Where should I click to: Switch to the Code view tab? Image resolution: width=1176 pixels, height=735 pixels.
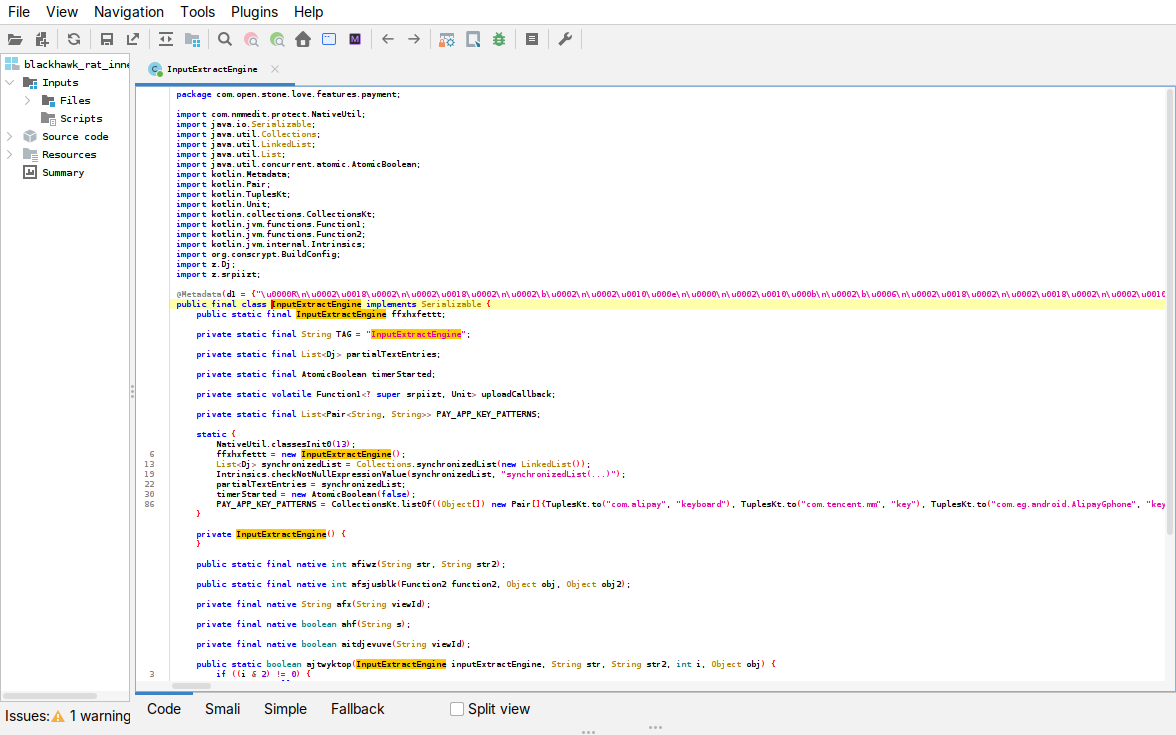click(164, 709)
